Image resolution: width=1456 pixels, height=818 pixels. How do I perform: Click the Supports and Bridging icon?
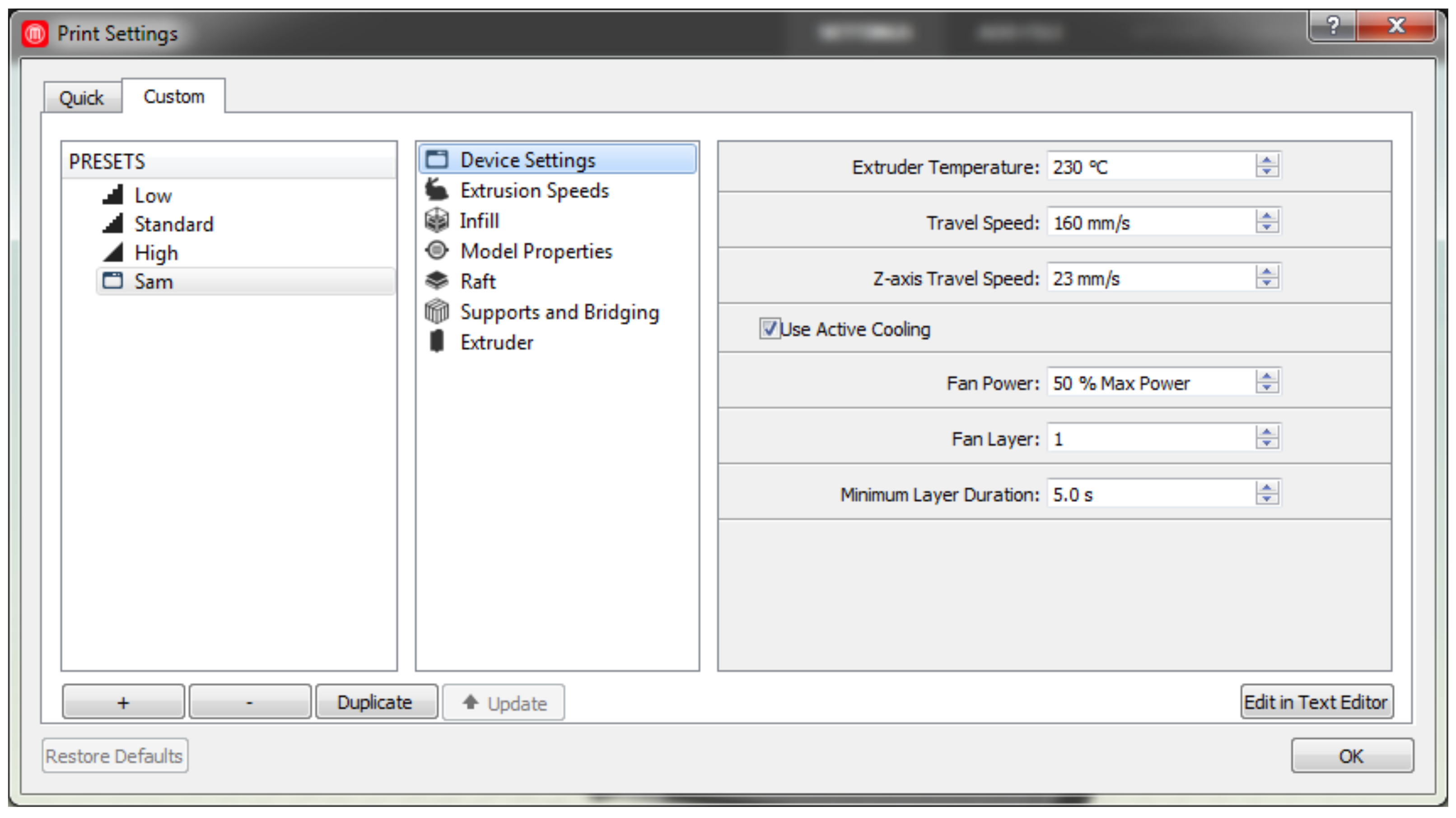pos(436,312)
